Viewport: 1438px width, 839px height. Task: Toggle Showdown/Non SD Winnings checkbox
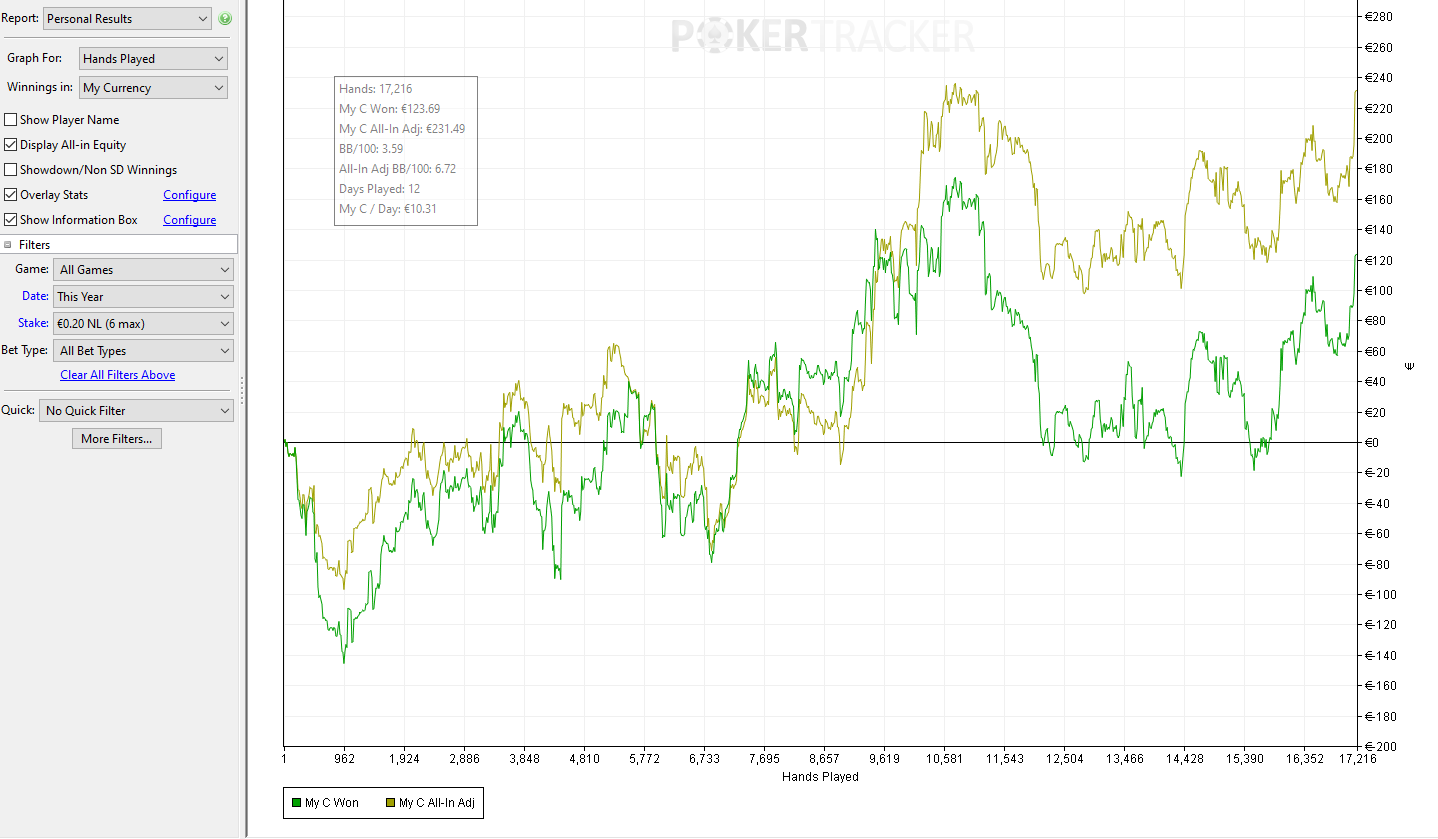pyautogui.click(x=11, y=170)
